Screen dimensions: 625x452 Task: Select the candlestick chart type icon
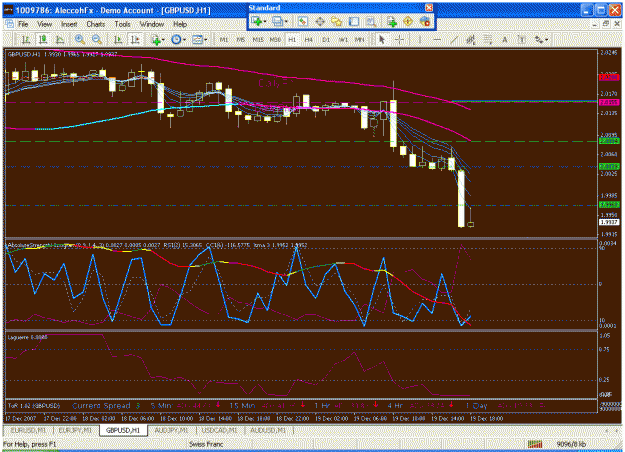43,39
